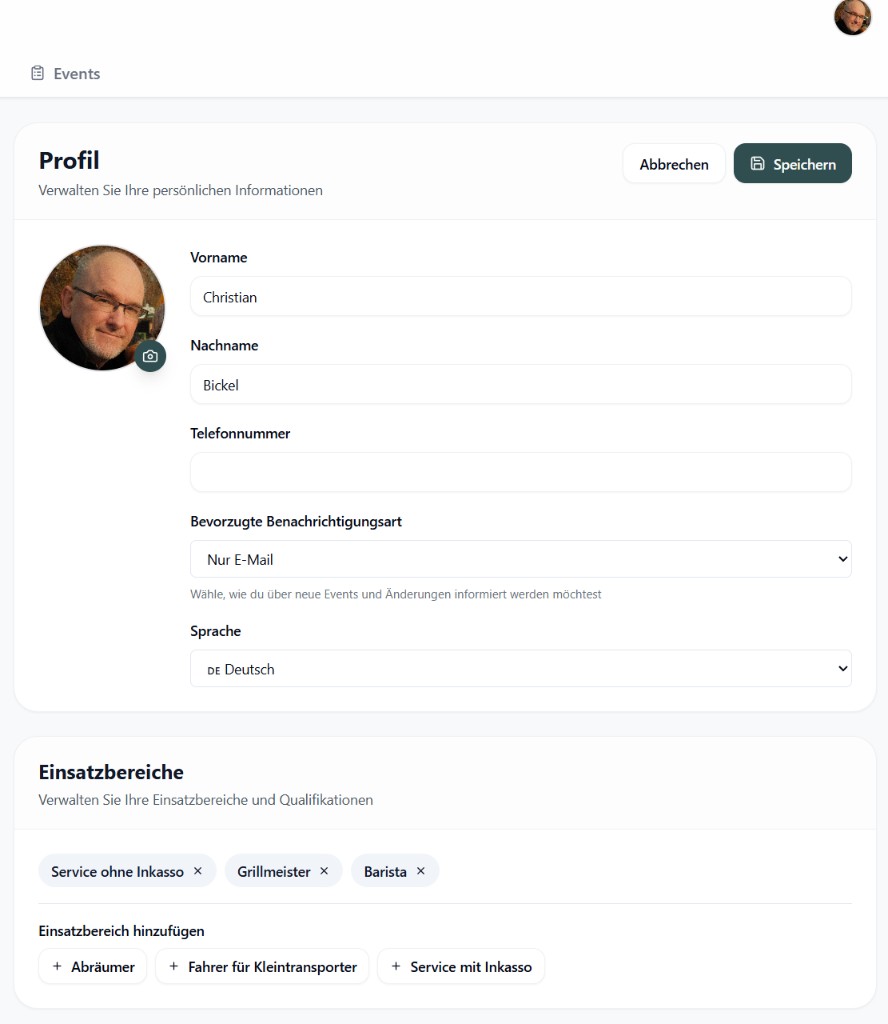Click the camera icon on the profile picture

(150, 356)
